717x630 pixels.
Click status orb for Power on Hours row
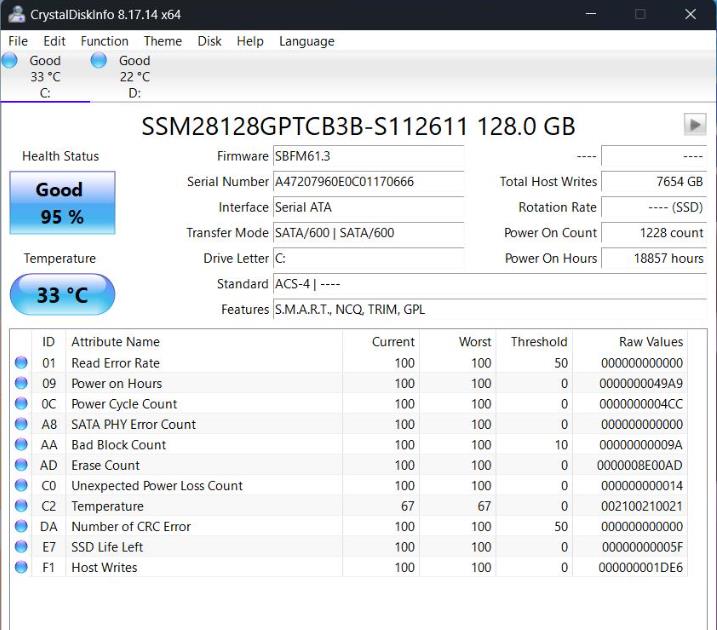[x=21, y=383]
